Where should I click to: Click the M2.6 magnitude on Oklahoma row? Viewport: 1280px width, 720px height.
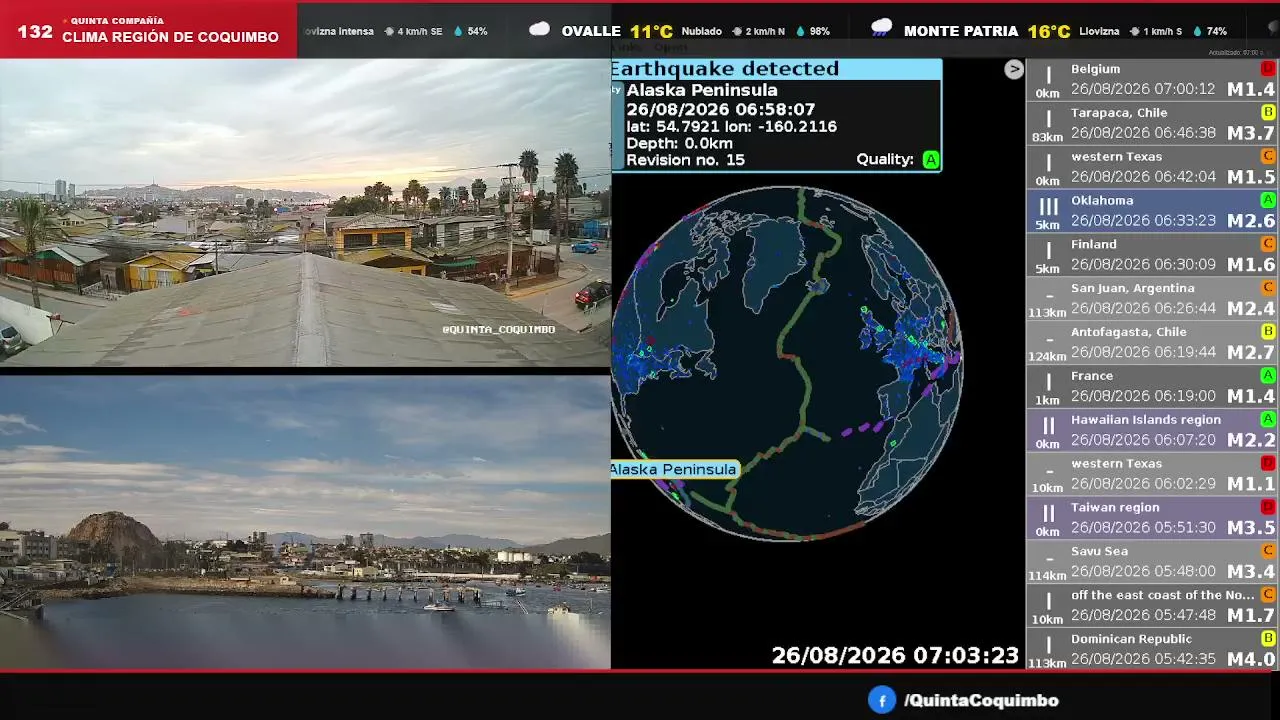pyautogui.click(x=1251, y=221)
